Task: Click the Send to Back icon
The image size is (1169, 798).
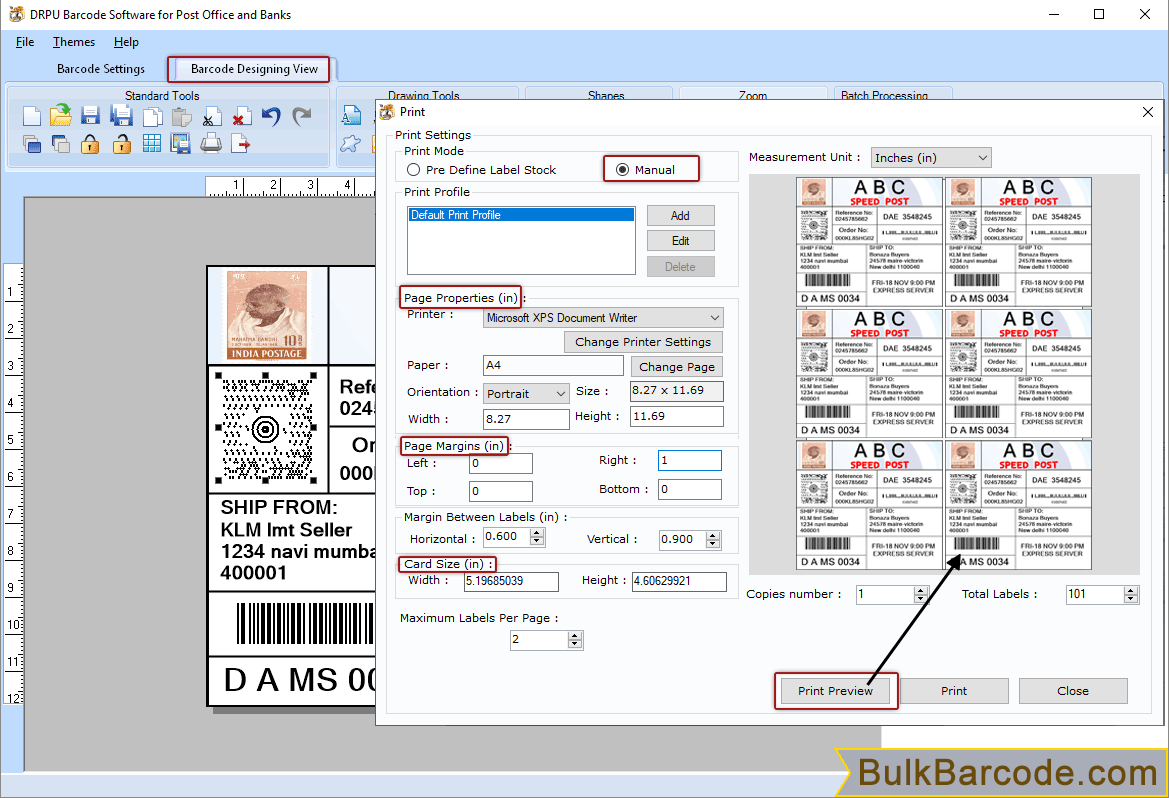Action: point(60,144)
